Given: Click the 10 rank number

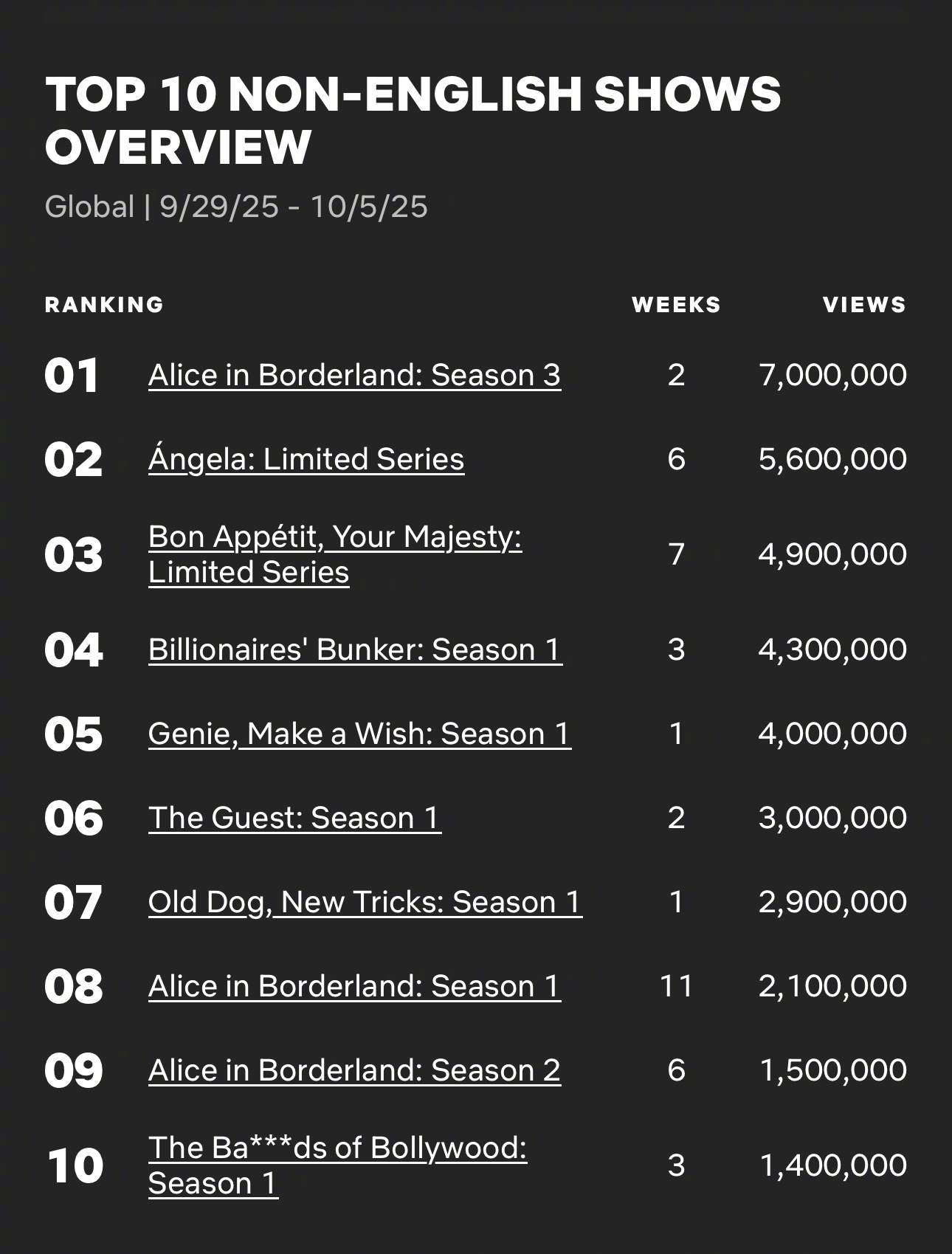Looking at the screenshot, I should tap(75, 1166).
